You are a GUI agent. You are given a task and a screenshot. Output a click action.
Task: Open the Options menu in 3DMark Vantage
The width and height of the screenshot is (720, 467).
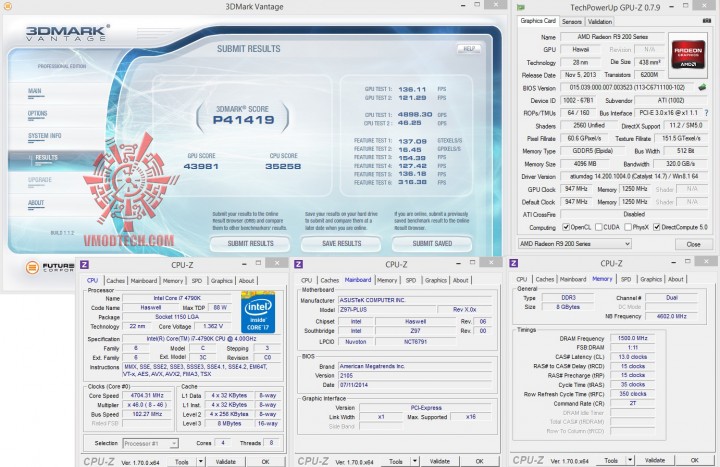[38, 114]
